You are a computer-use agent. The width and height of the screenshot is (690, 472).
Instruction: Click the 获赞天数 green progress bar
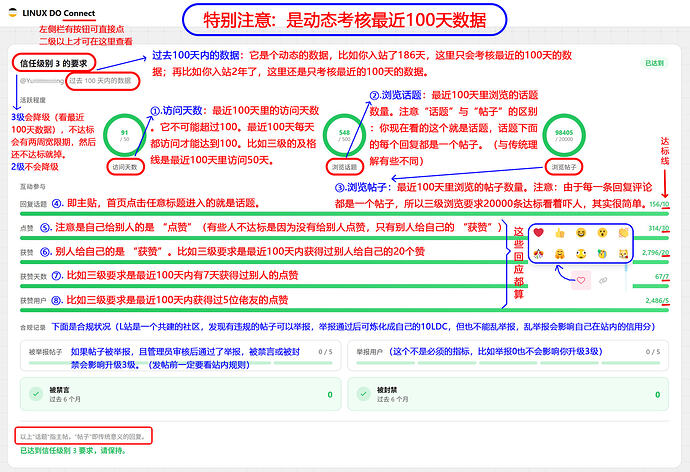[344, 286]
